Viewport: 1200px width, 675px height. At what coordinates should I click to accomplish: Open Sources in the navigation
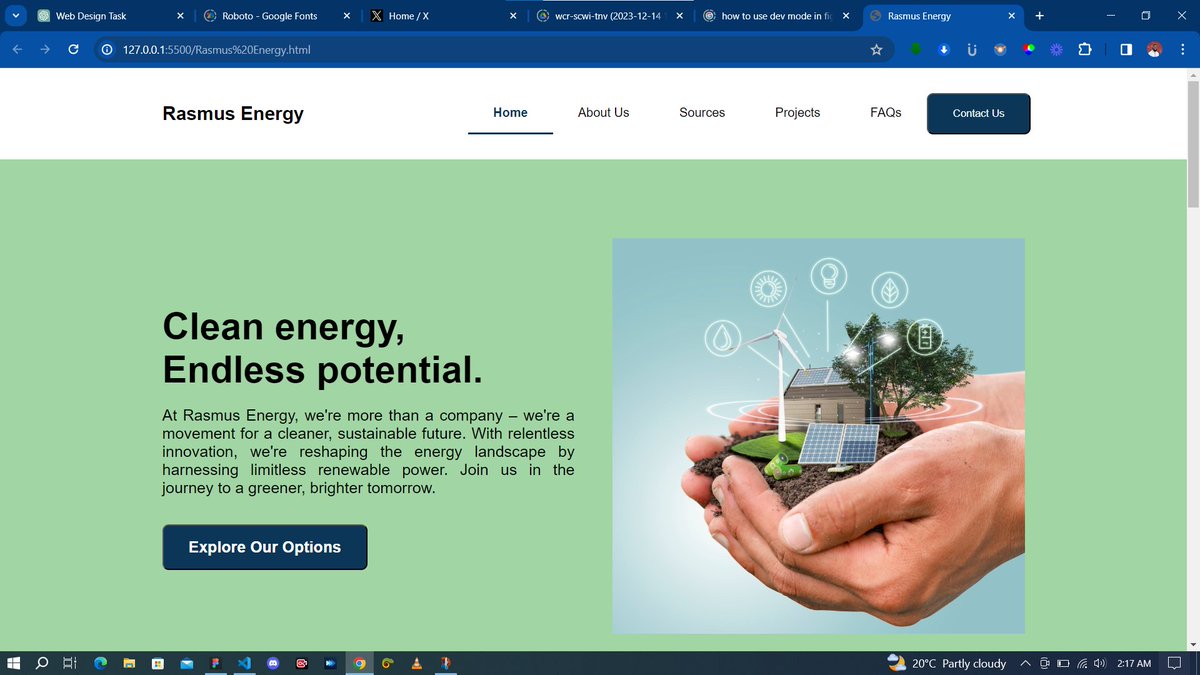[x=702, y=113]
